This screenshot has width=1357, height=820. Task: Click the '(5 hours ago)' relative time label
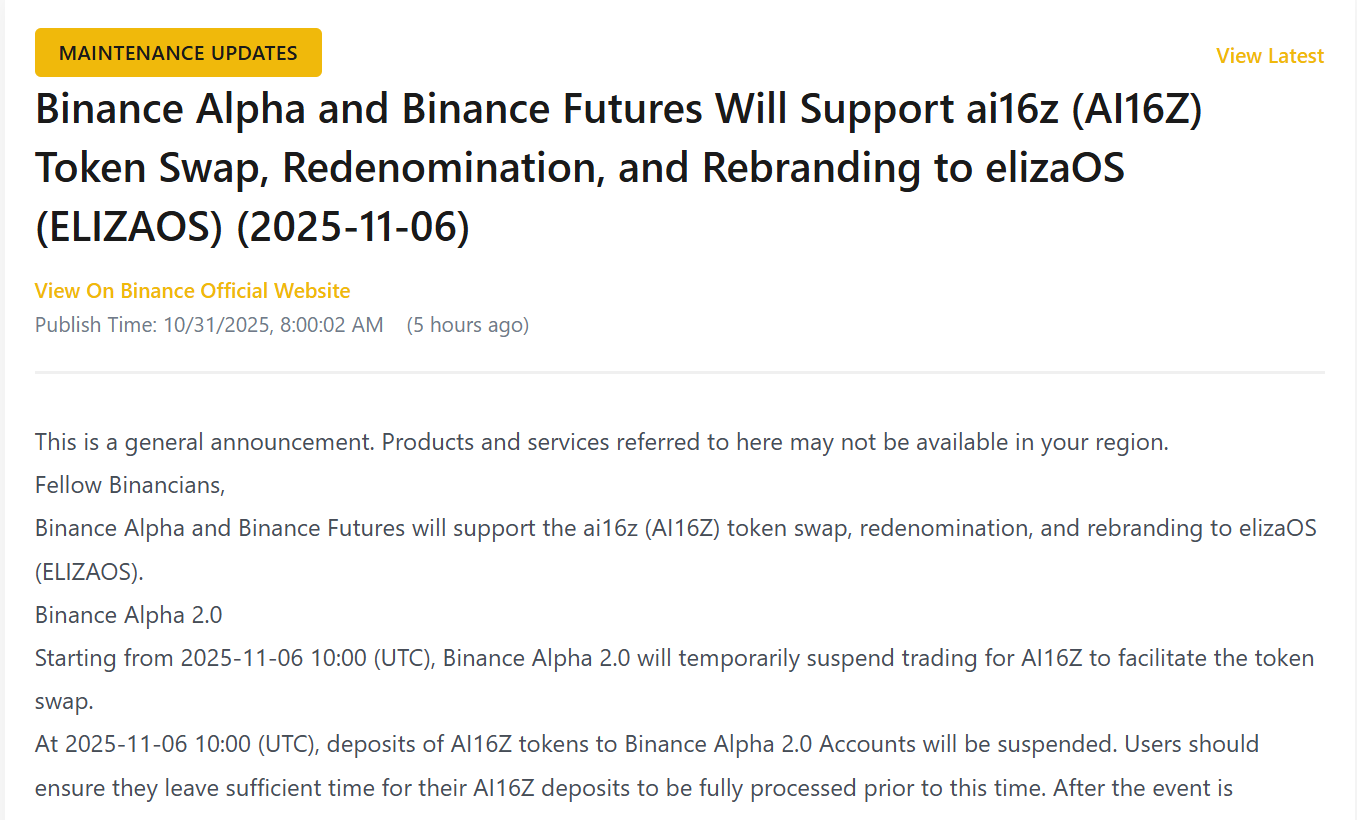pos(467,324)
